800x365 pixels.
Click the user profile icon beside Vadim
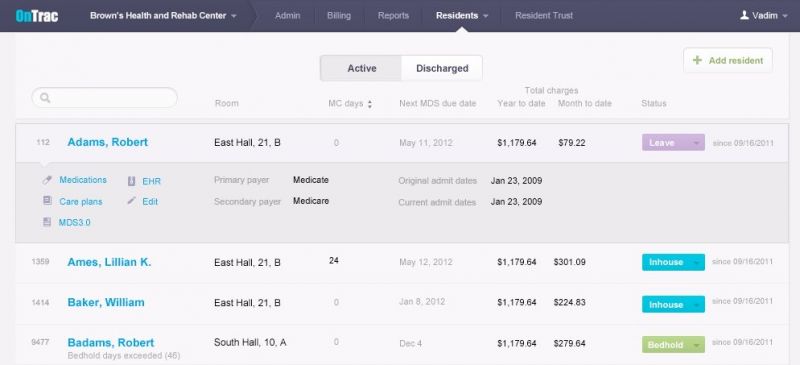point(744,16)
